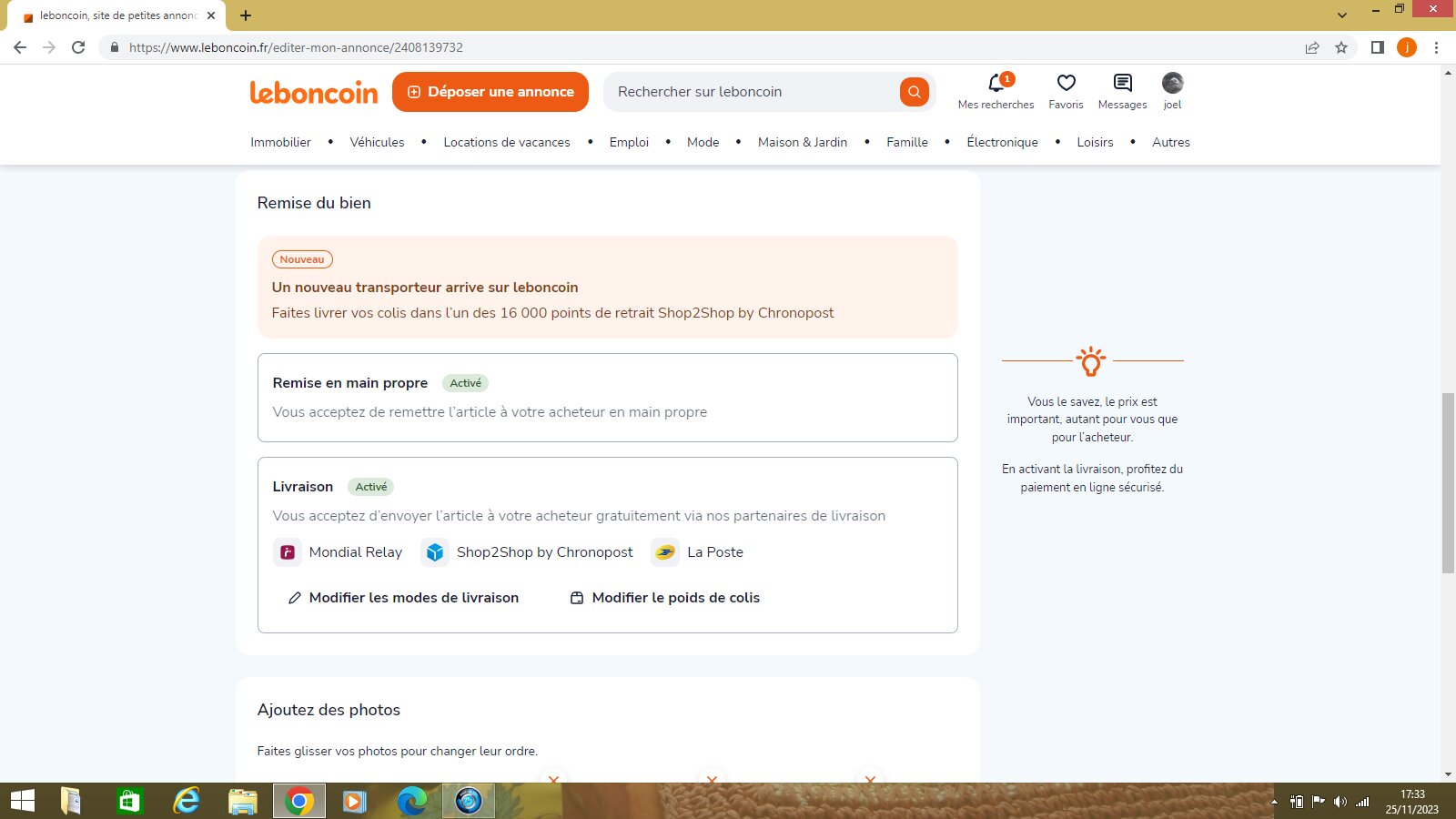Open Microsoft Store from taskbar
Image resolution: width=1456 pixels, height=819 pixels.
tap(130, 801)
